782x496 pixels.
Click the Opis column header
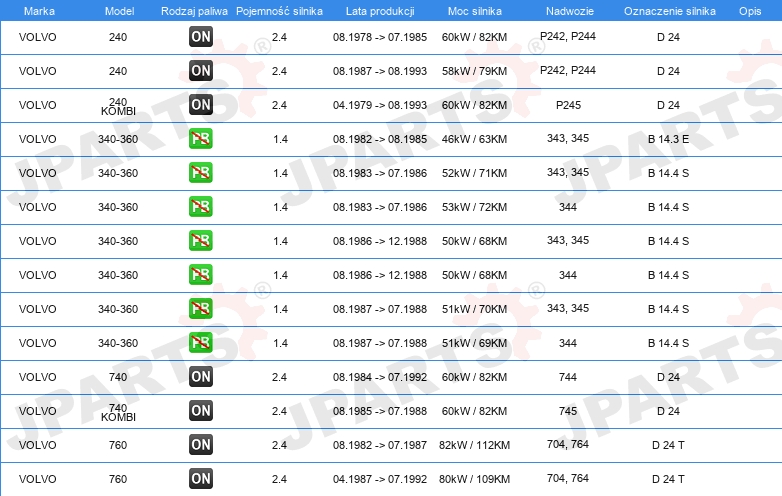coord(750,11)
